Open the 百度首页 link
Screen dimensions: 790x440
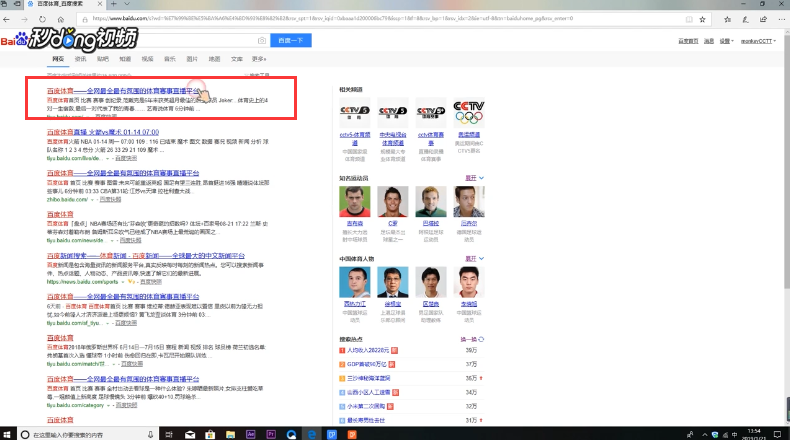click(688, 41)
